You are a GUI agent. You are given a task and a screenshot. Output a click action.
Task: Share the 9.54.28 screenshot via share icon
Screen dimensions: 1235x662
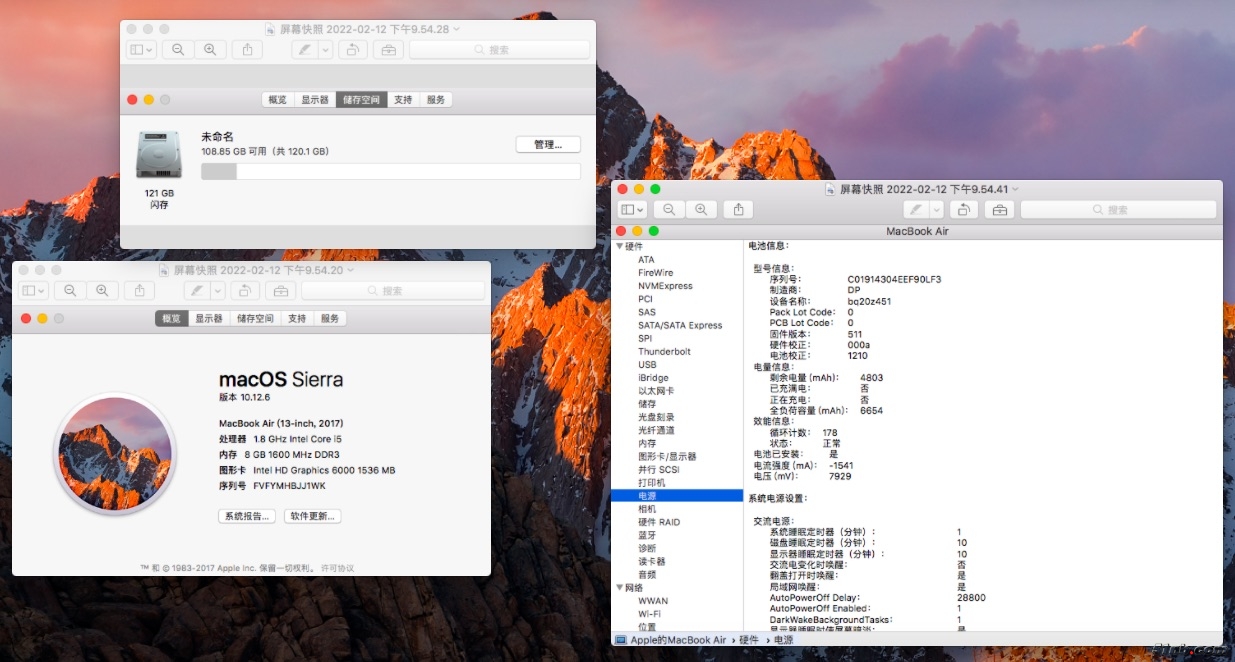247,49
